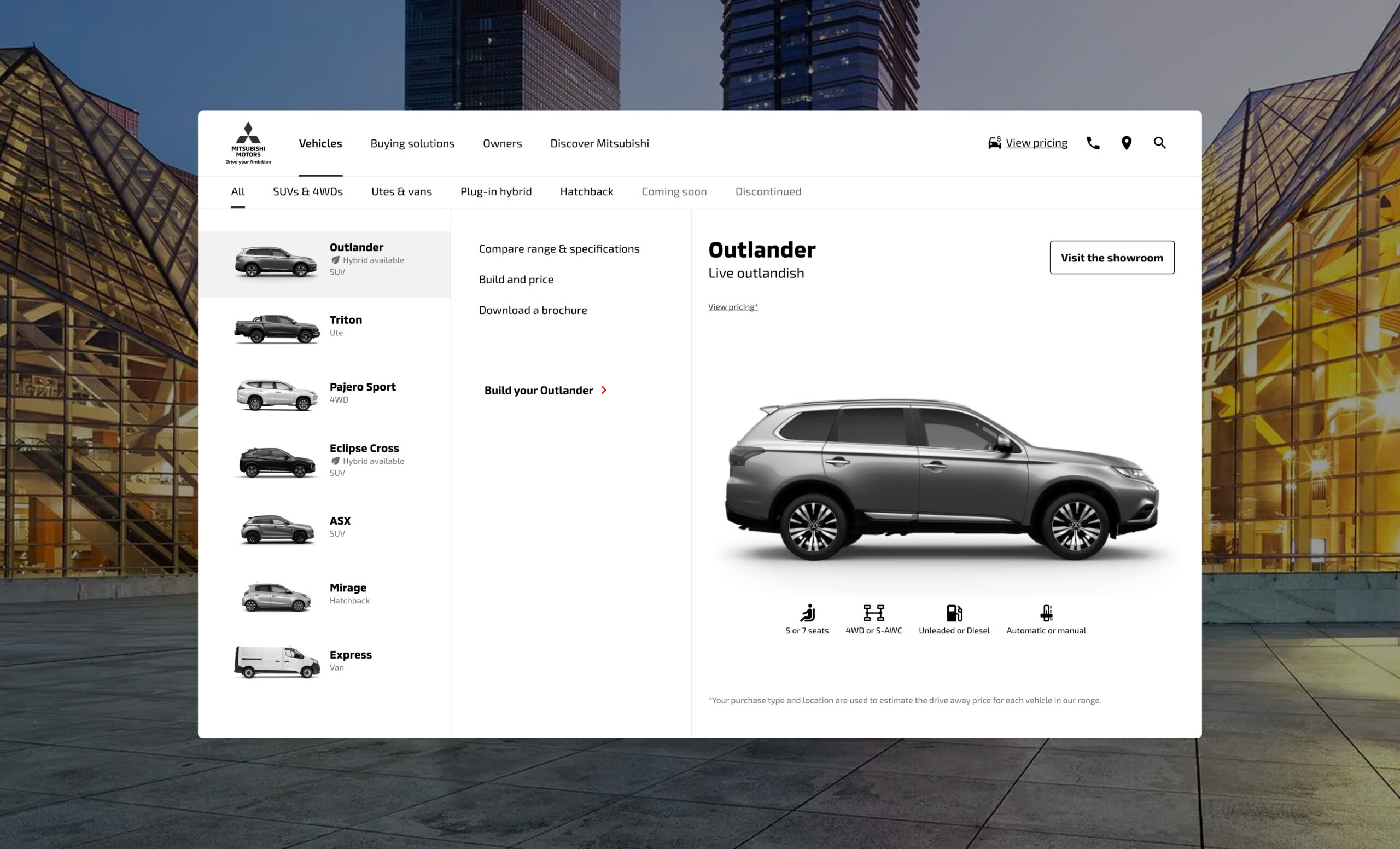Click the large Outlander heading
Screen dimensions: 1400x849
pyautogui.click(x=761, y=250)
